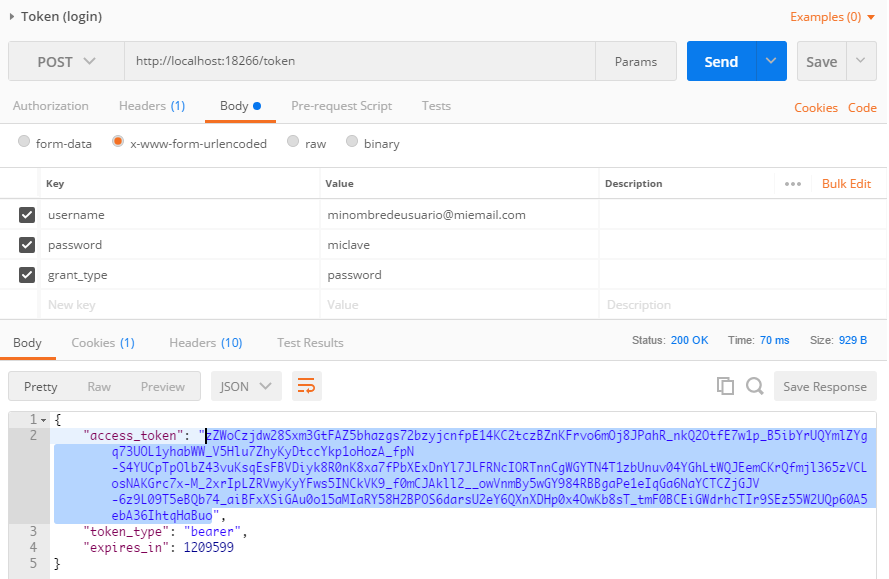Select the form-data radio option

(x=24, y=143)
